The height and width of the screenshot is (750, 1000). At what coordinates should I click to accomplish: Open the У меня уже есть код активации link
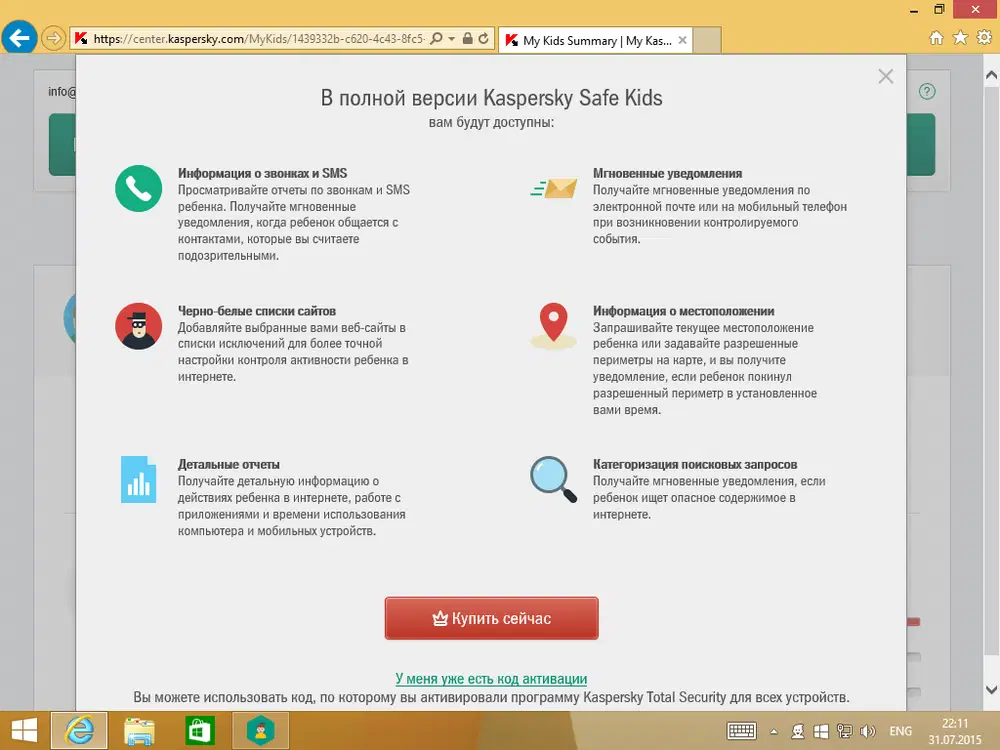[491, 679]
